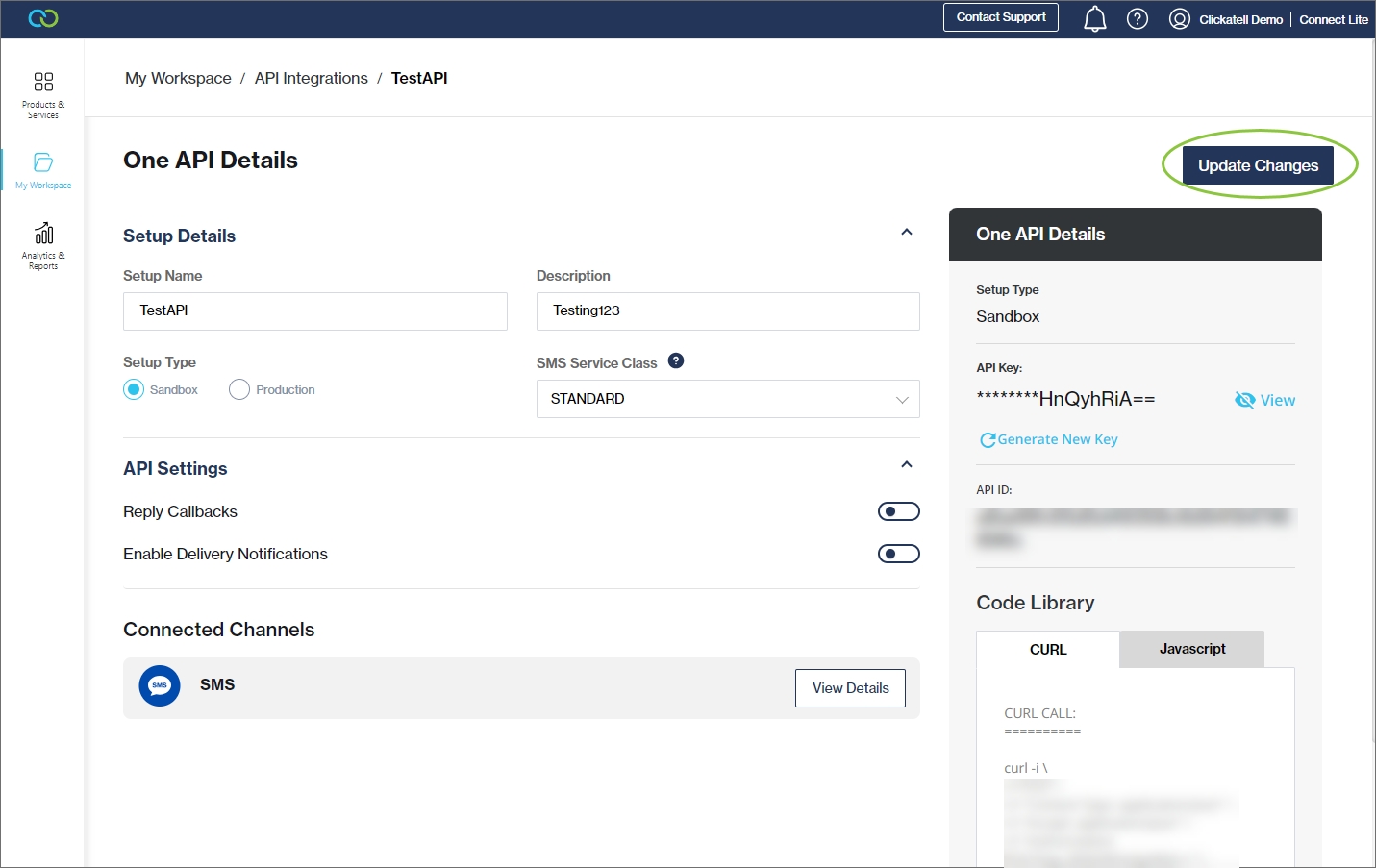Click Generate New Key link
This screenshot has height=868, width=1376.
(x=1048, y=439)
